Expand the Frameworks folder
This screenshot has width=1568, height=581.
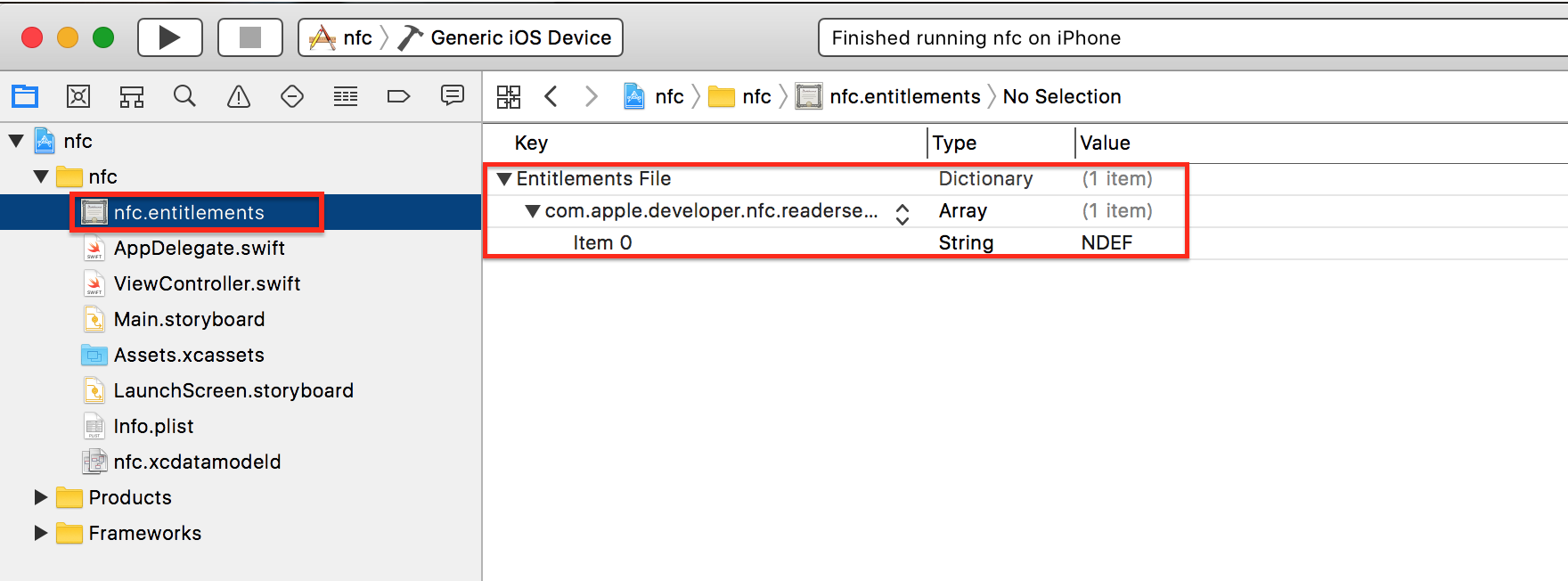[x=40, y=533]
